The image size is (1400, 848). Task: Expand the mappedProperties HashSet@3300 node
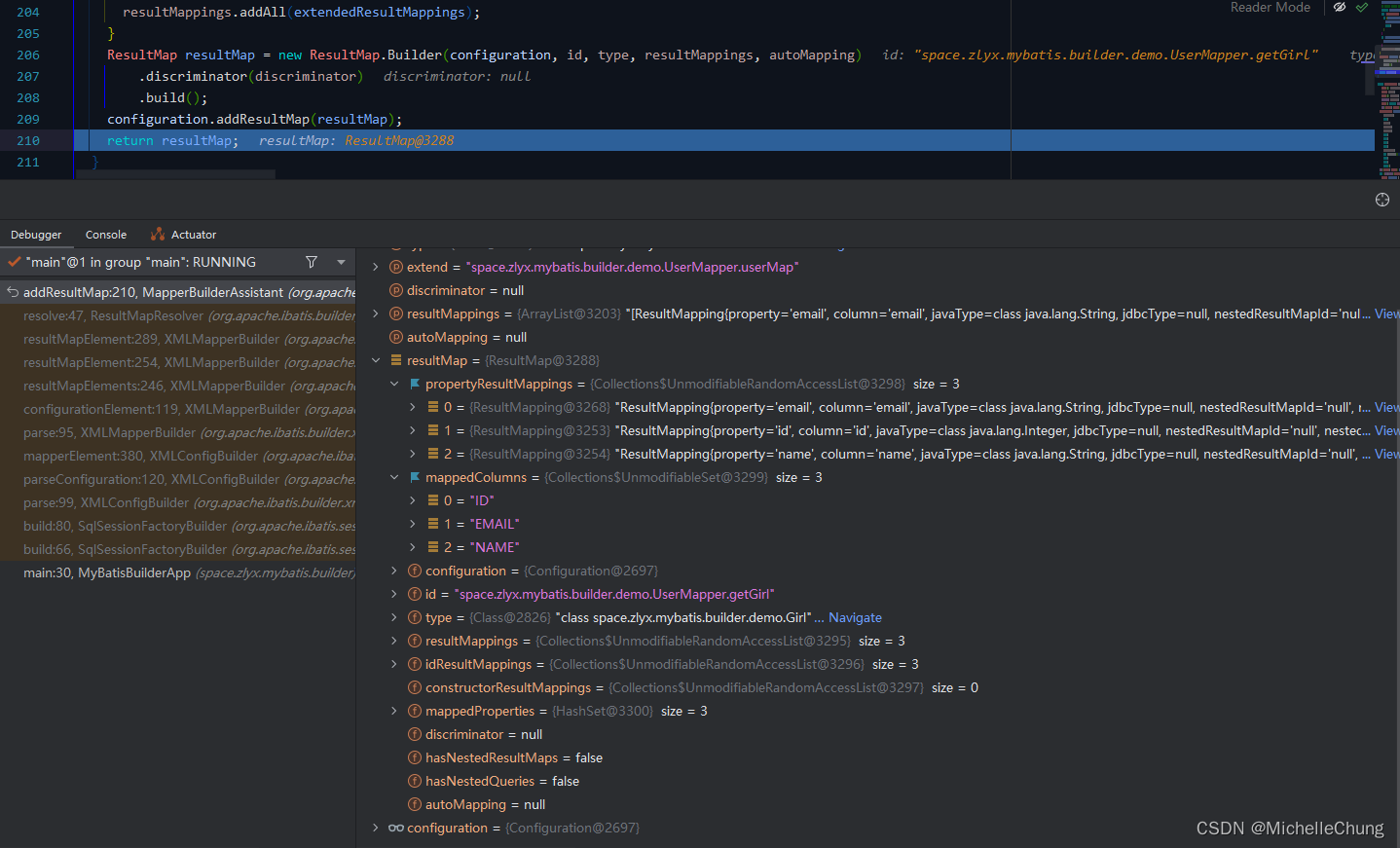[x=394, y=711]
